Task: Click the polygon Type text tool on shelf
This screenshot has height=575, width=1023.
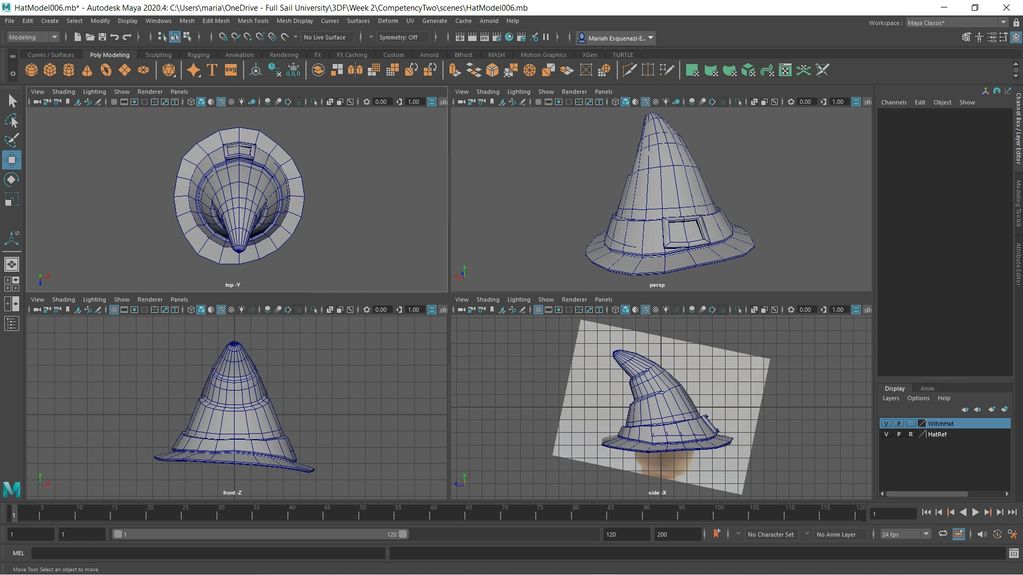Action: tap(212, 70)
